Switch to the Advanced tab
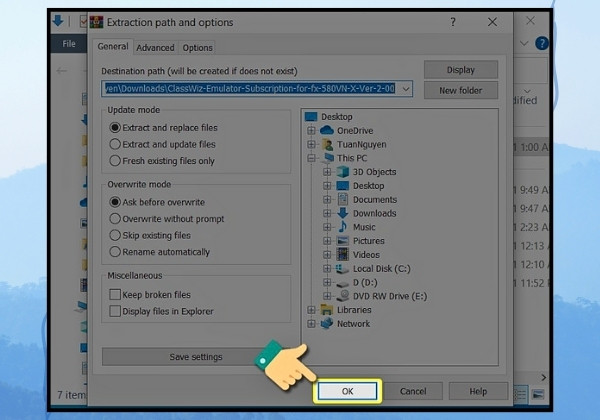Image resolution: width=600 pixels, height=420 pixels. [155, 48]
